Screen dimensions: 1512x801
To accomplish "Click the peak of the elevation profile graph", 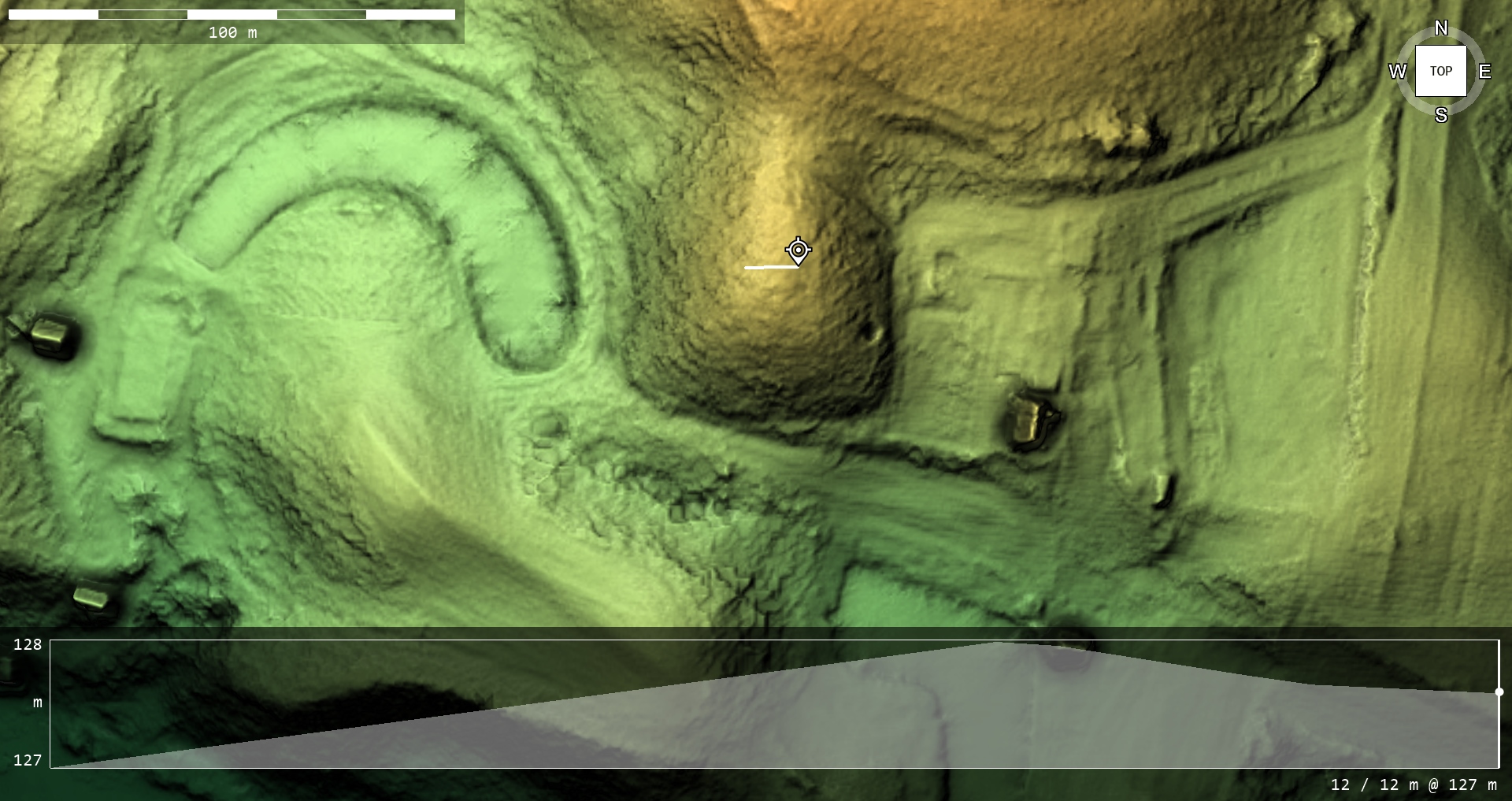I will tap(996, 643).
